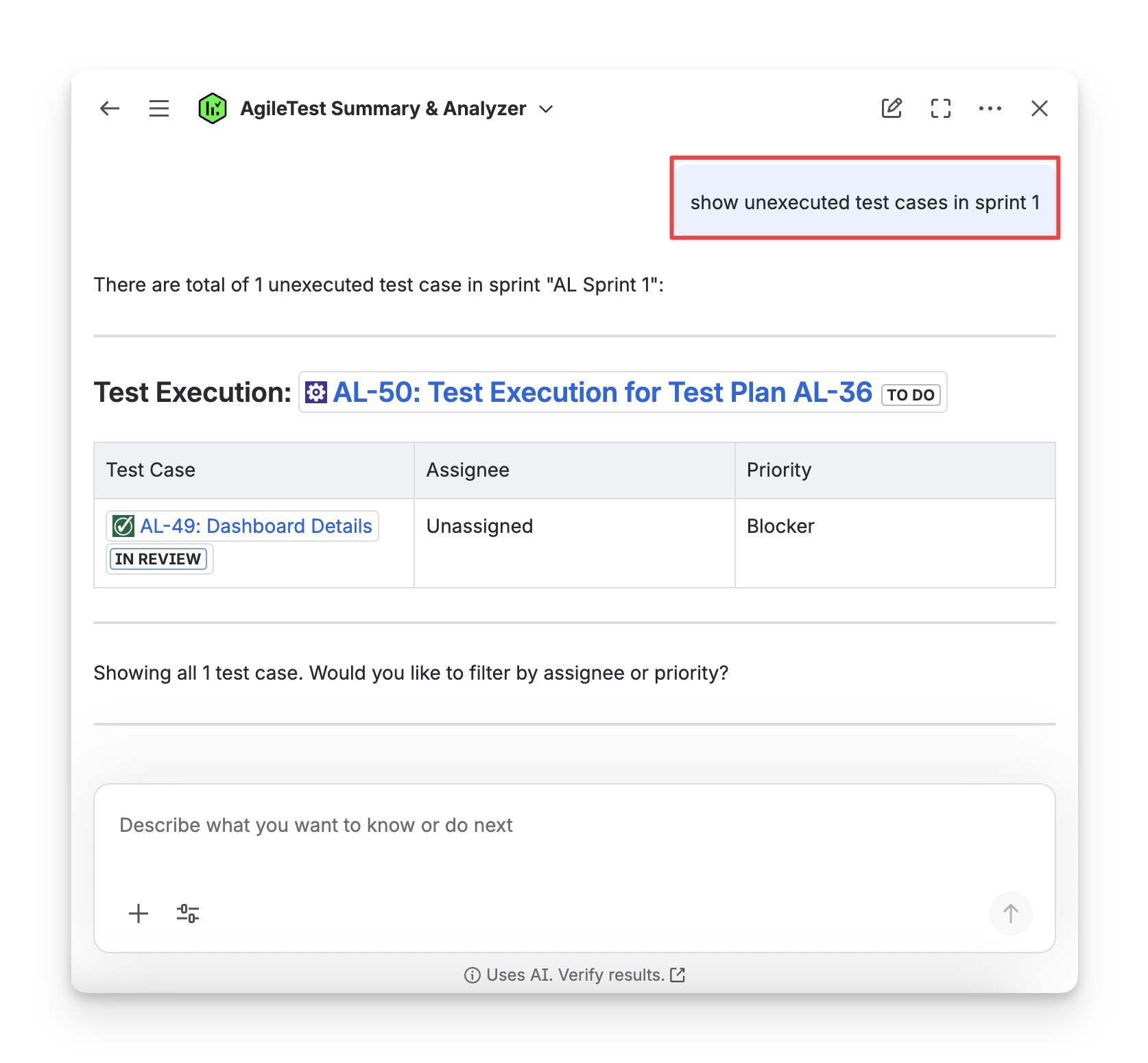
Task: Click the back arrow icon
Action: [x=110, y=108]
